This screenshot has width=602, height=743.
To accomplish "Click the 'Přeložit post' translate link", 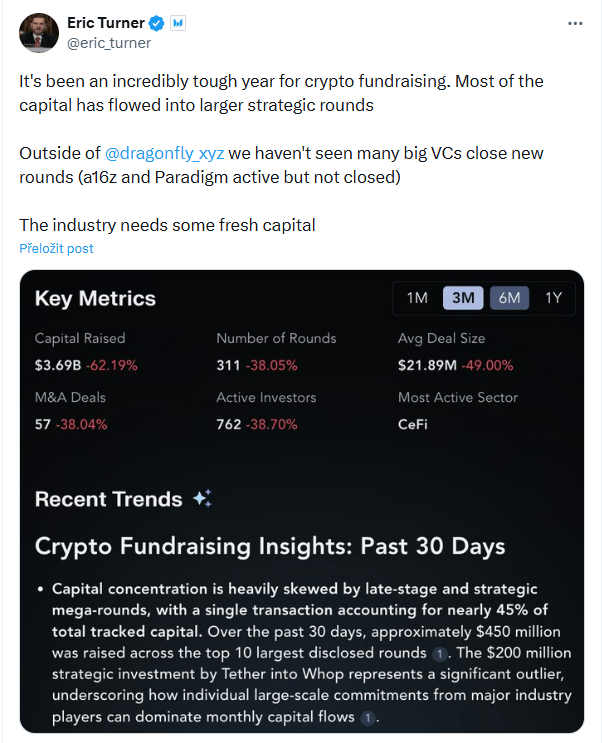I will pyautogui.click(x=56, y=248).
